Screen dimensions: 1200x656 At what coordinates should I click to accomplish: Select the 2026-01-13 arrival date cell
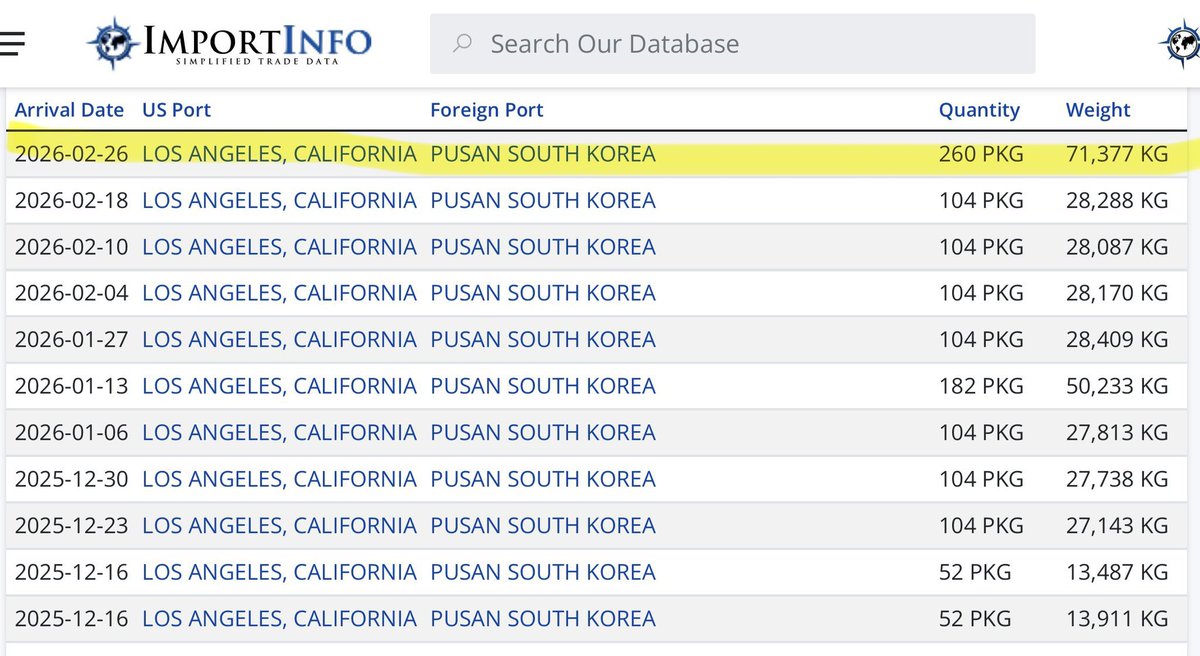(71, 386)
